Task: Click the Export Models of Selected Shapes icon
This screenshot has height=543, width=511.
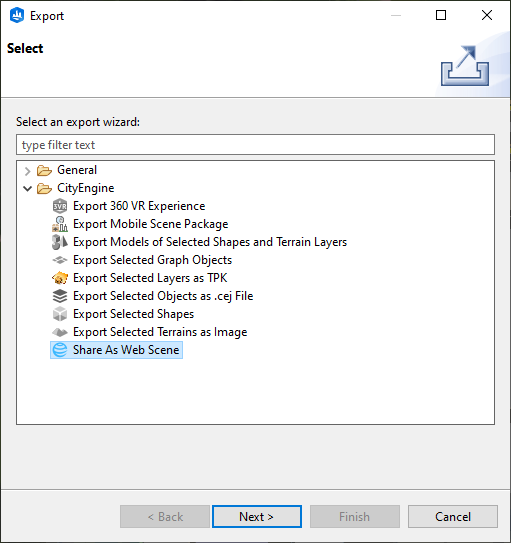Action: [60, 242]
